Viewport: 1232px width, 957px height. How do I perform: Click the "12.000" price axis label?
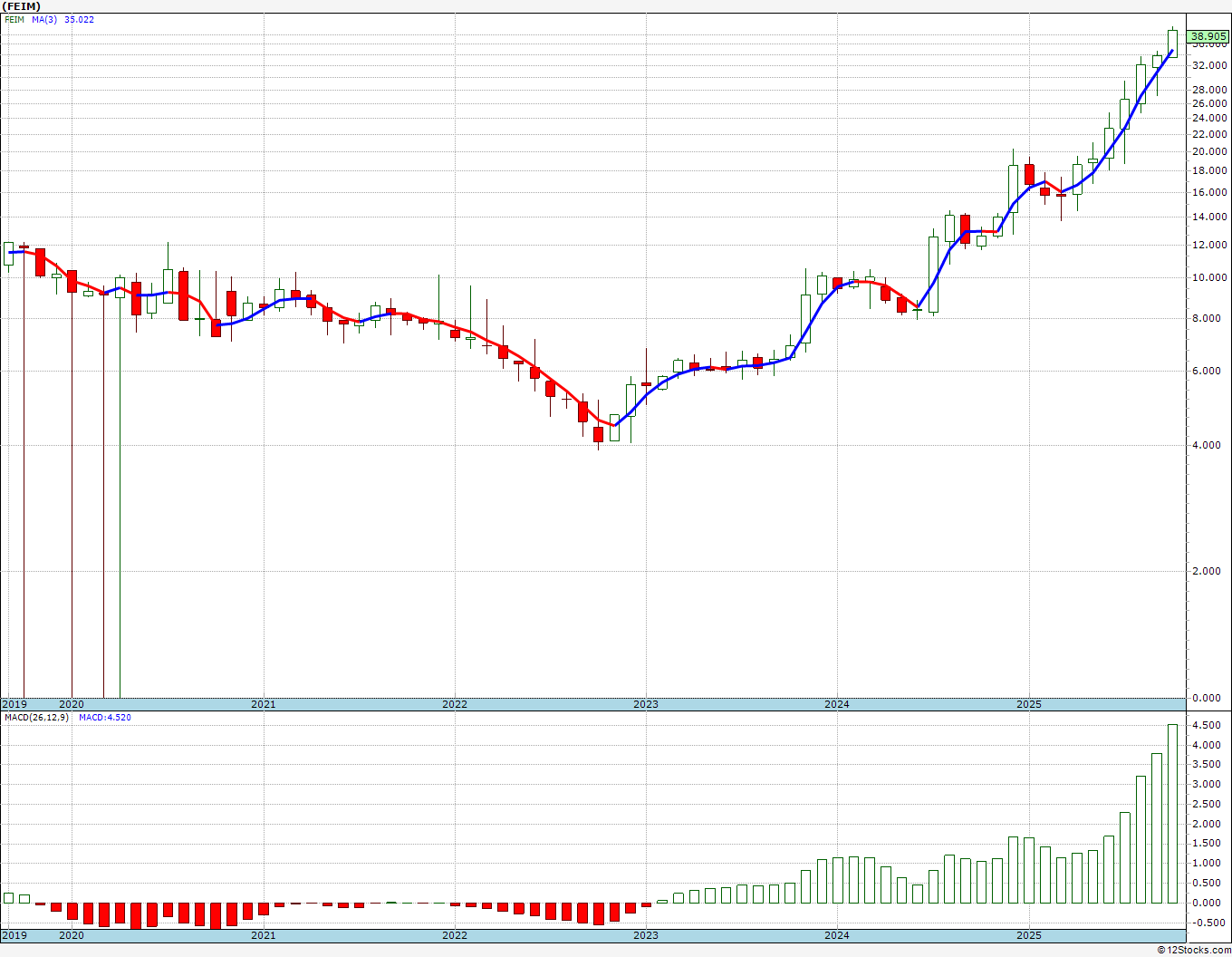coord(1210,245)
